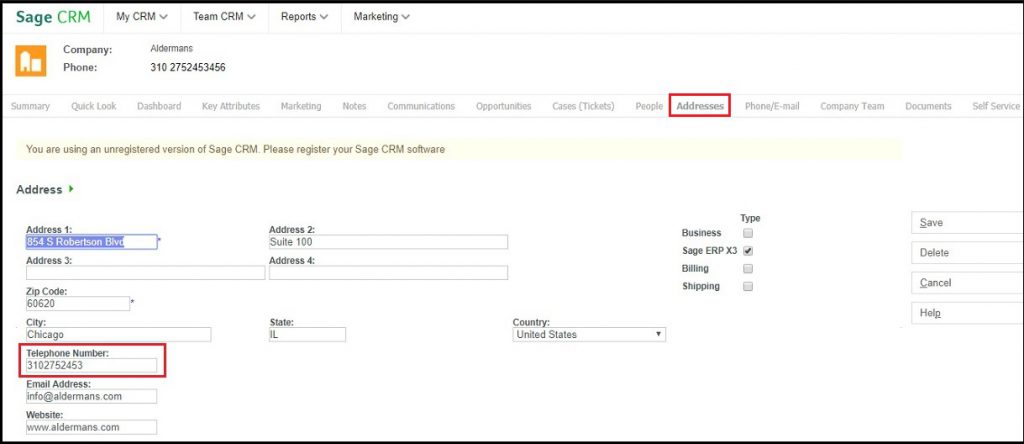The height and width of the screenshot is (444, 1024).
Task: Switch to the Notes tab
Action: (x=354, y=106)
